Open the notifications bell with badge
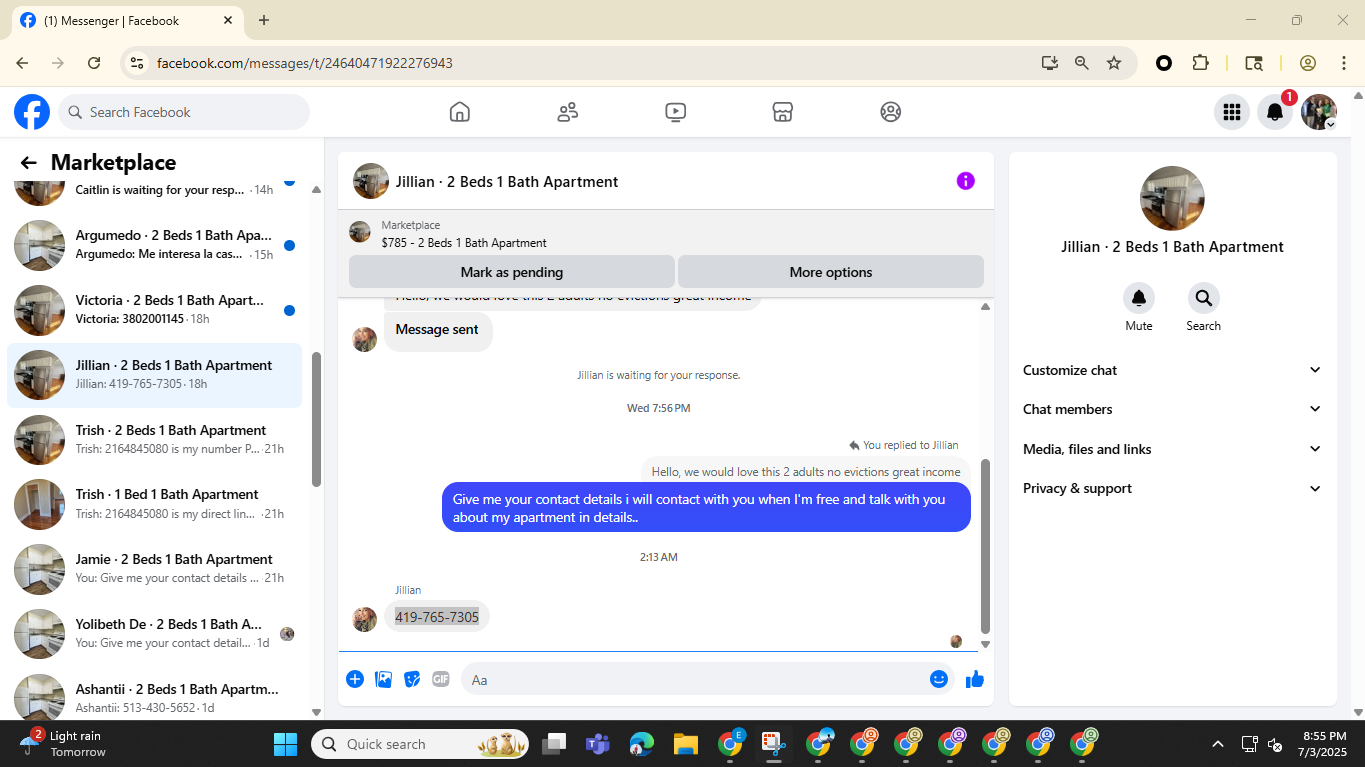The width and height of the screenshot is (1365, 767). click(x=1275, y=112)
